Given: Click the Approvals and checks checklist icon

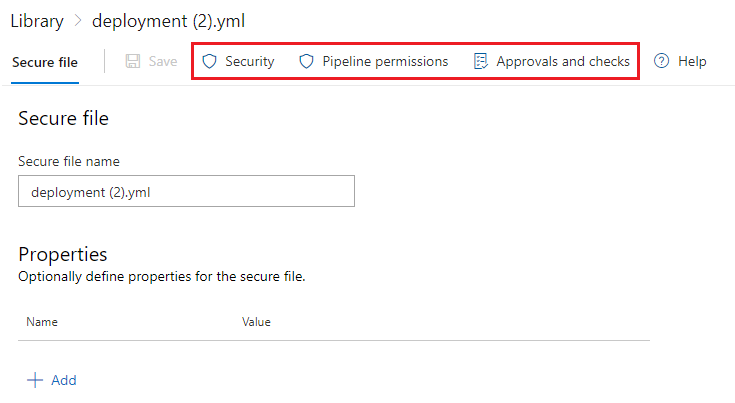Looking at the screenshot, I should pos(481,62).
